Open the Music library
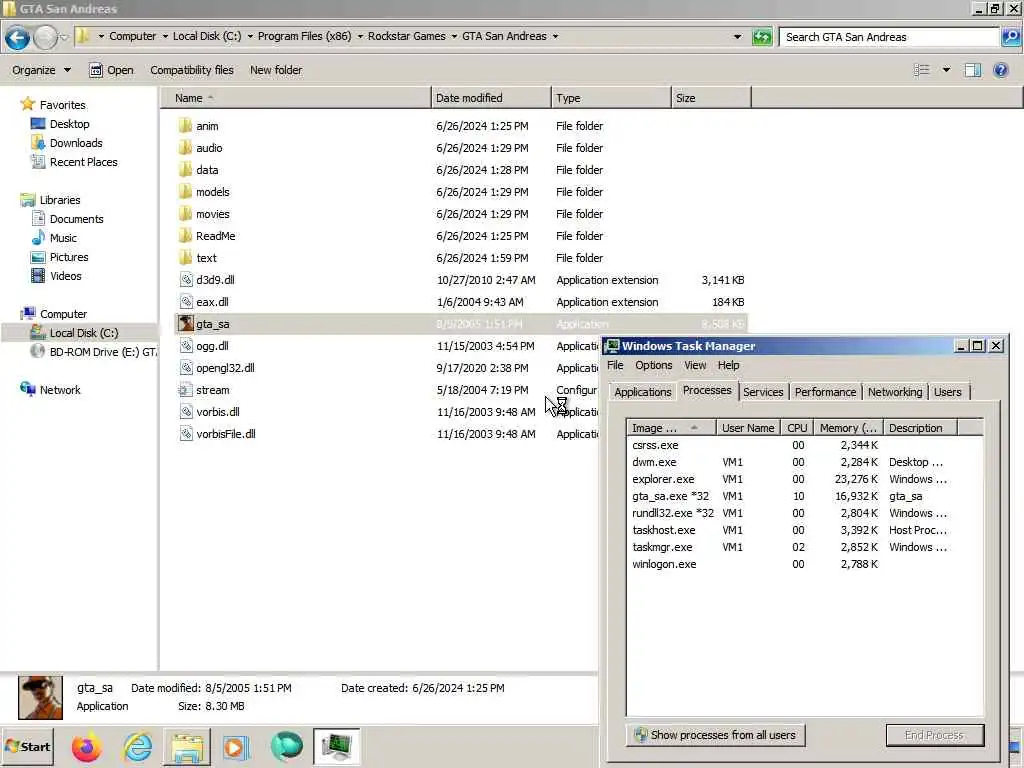 click(54, 238)
